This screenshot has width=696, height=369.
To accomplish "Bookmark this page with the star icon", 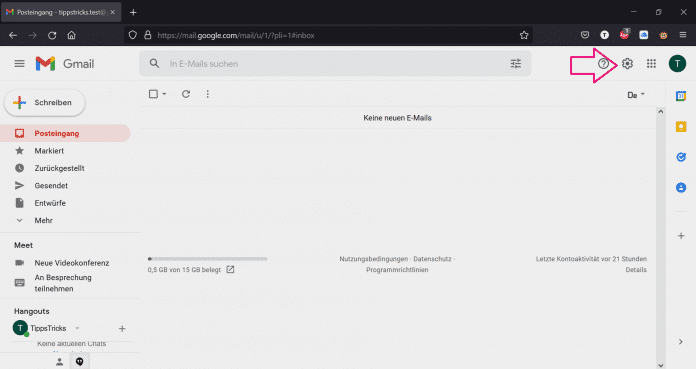I will coord(524,35).
